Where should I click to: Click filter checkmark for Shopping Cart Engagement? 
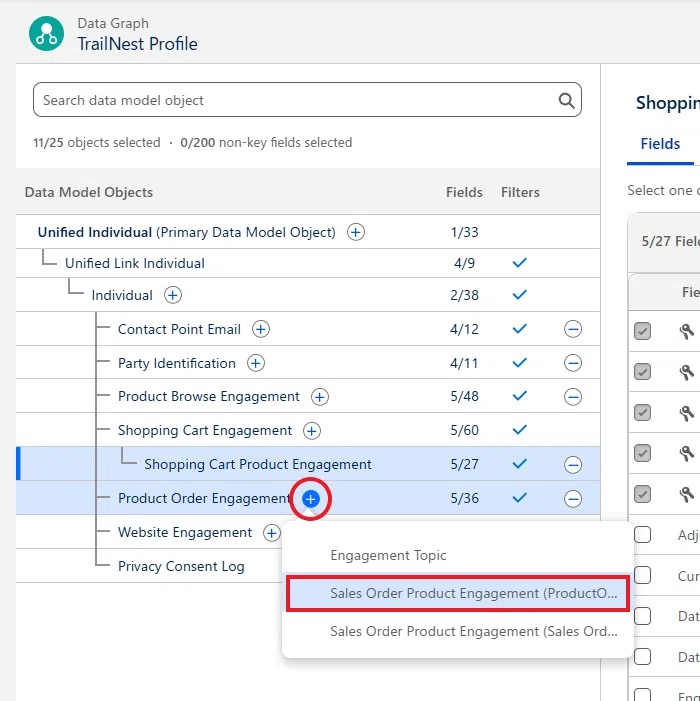pos(519,430)
